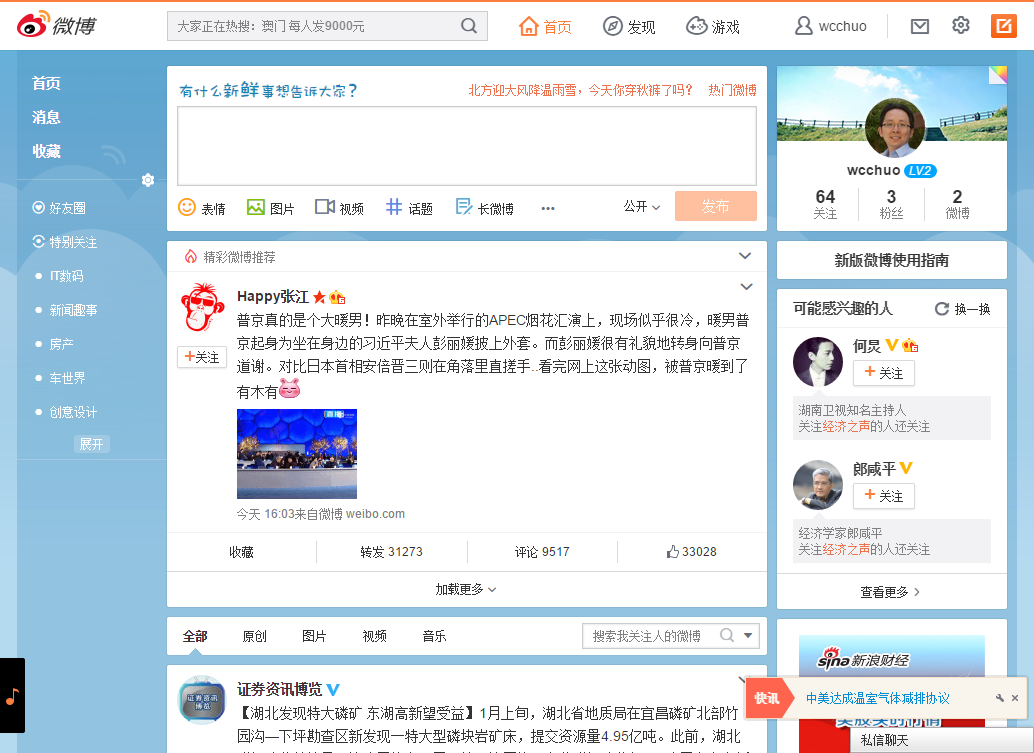Open 游戏 games in top navigation
Image resolution: width=1034 pixels, height=753 pixels.
713,26
